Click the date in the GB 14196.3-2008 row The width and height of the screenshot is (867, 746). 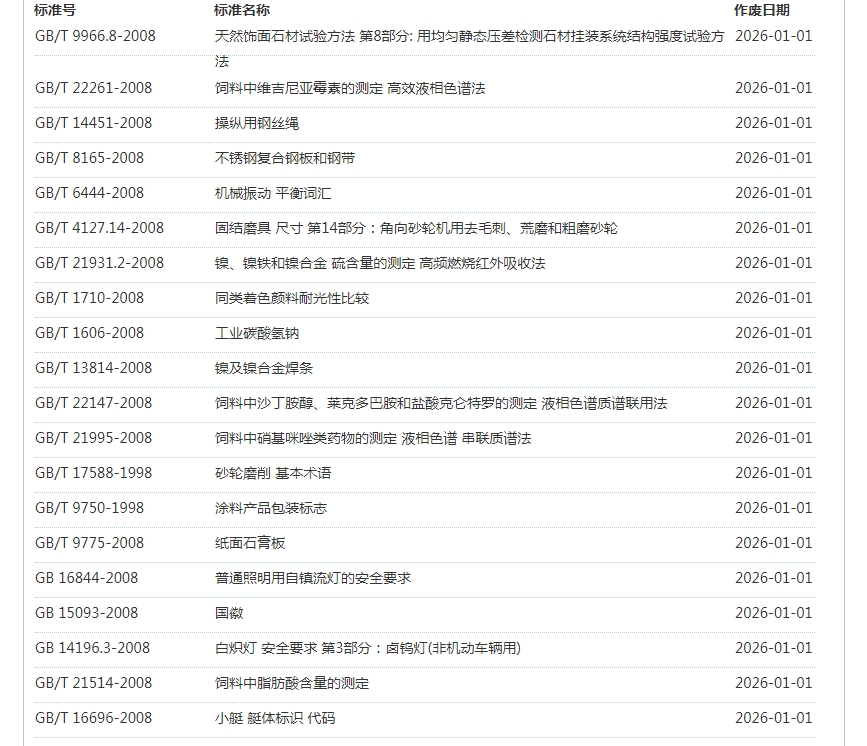click(x=773, y=648)
